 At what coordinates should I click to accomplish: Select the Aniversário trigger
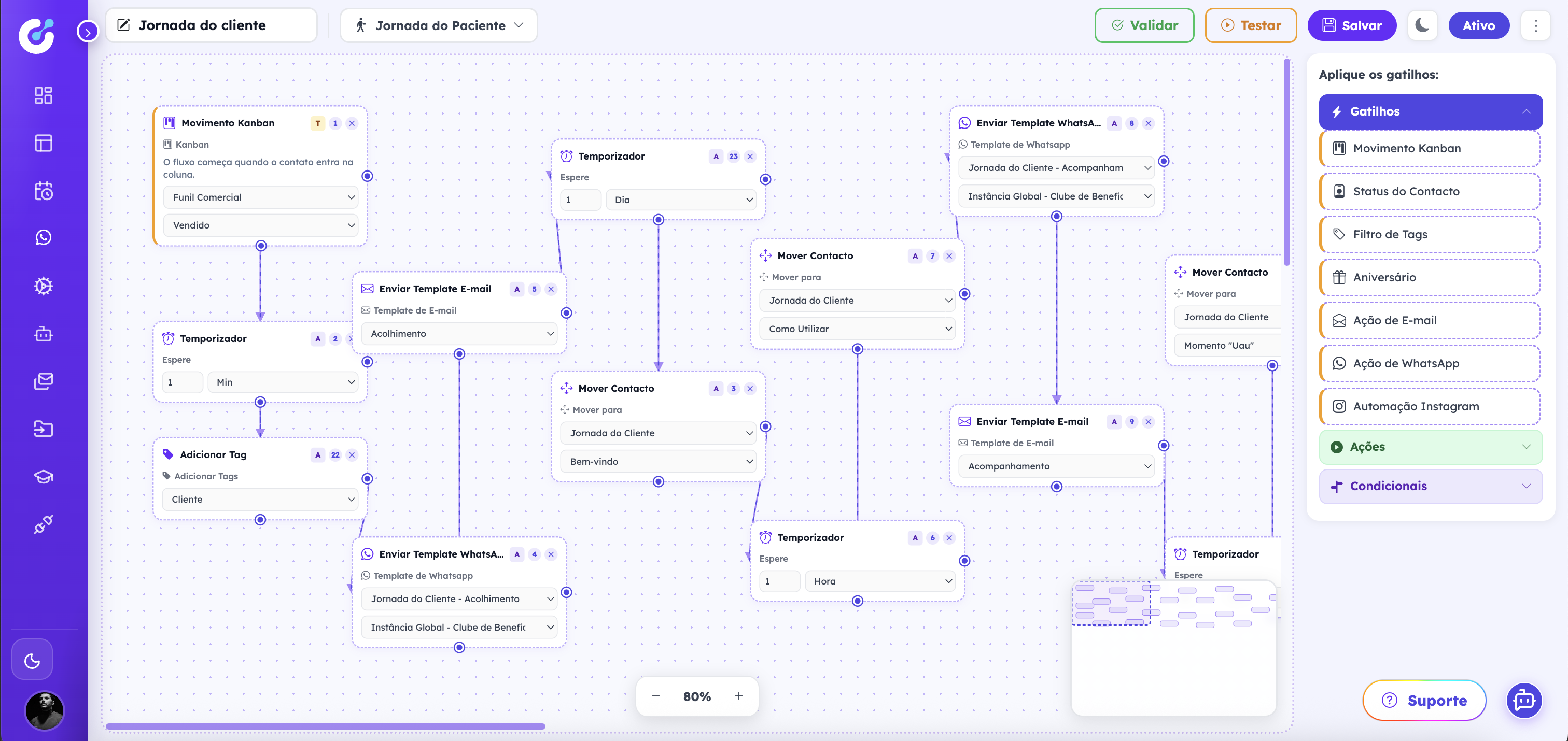1431,277
